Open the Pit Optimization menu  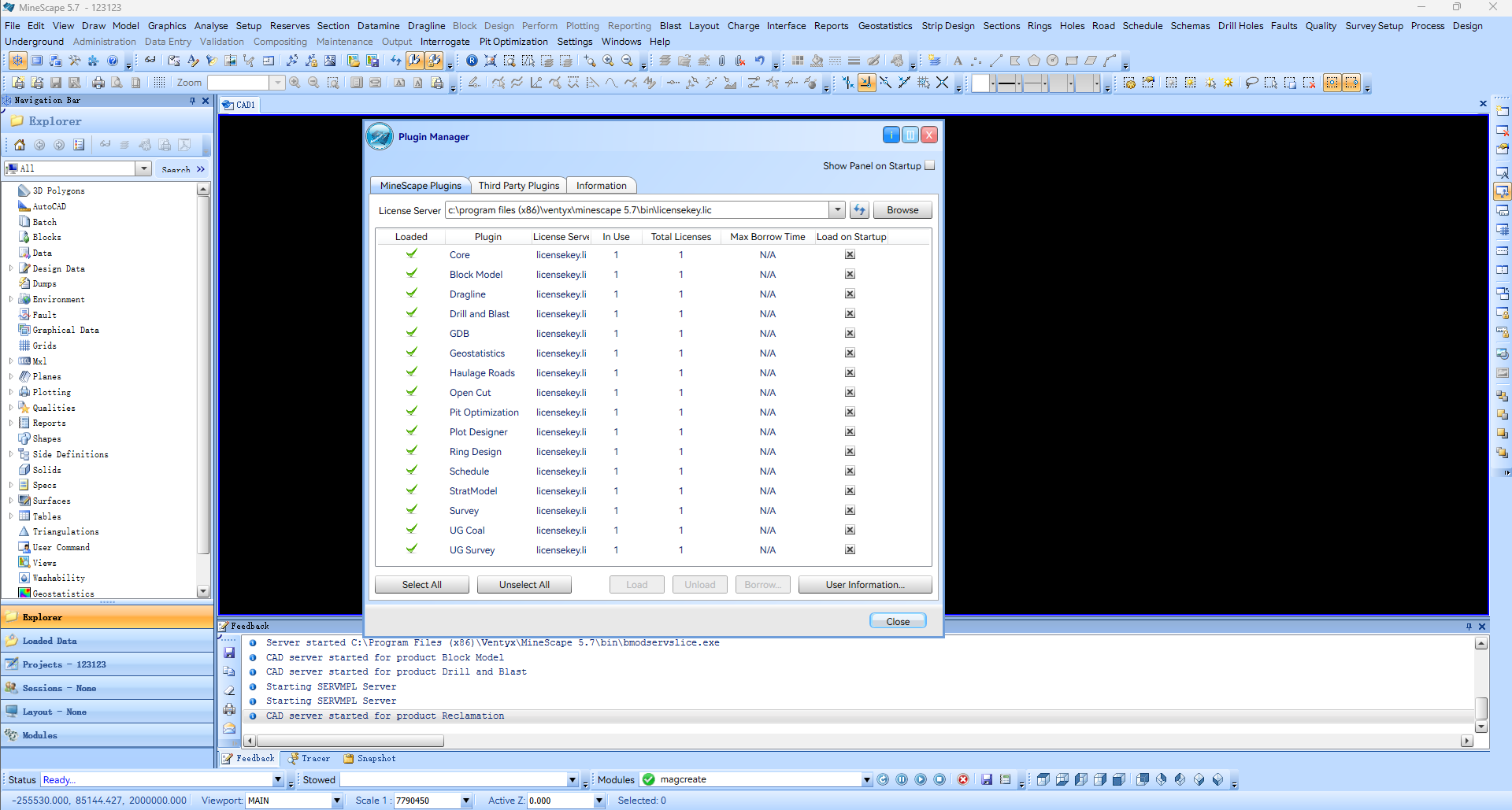pos(513,42)
